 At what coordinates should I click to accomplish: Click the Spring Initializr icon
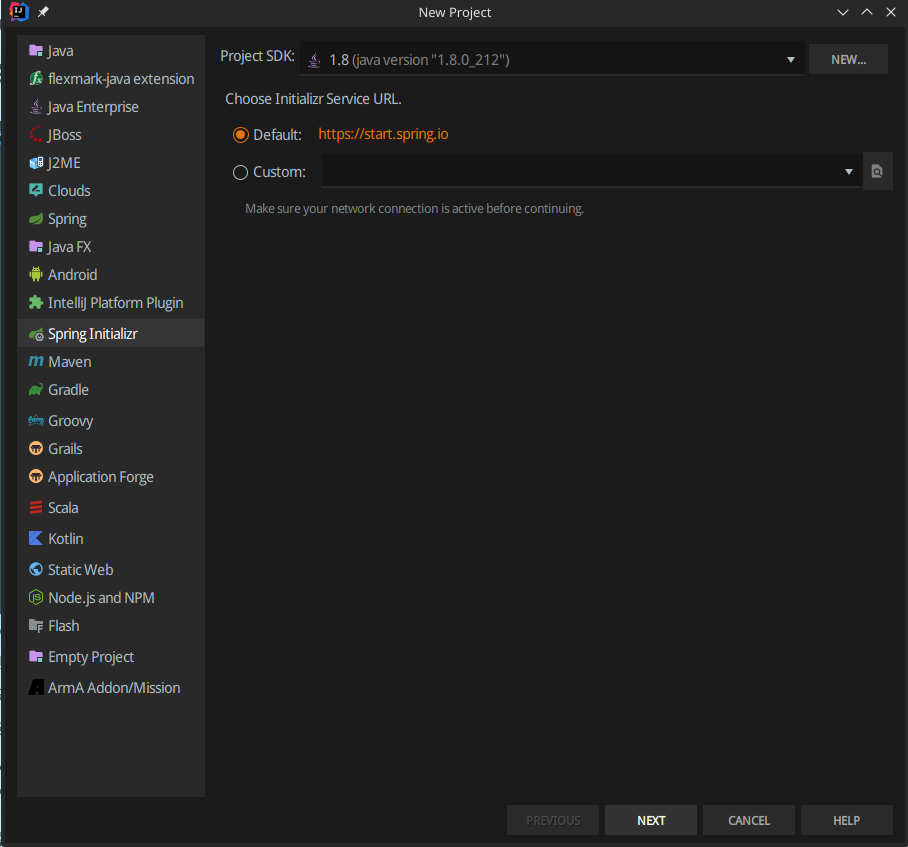pyautogui.click(x=36, y=334)
